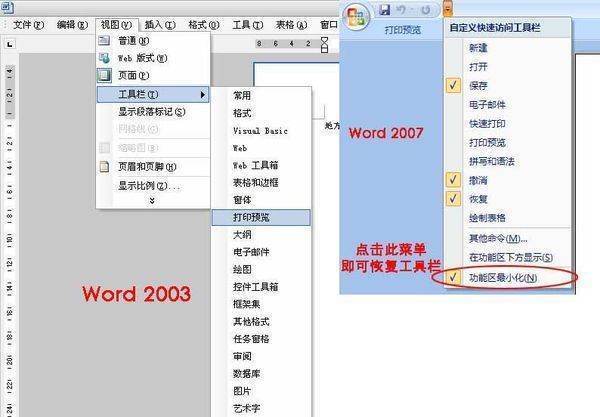Click the header and footer icon beside 页眉和页脚
The height and width of the screenshot is (417, 600).
pyautogui.click(x=104, y=166)
